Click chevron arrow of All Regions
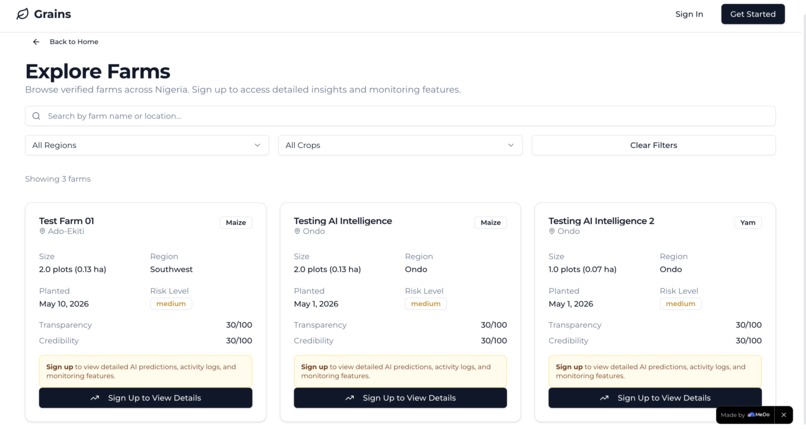 pyautogui.click(x=257, y=145)
